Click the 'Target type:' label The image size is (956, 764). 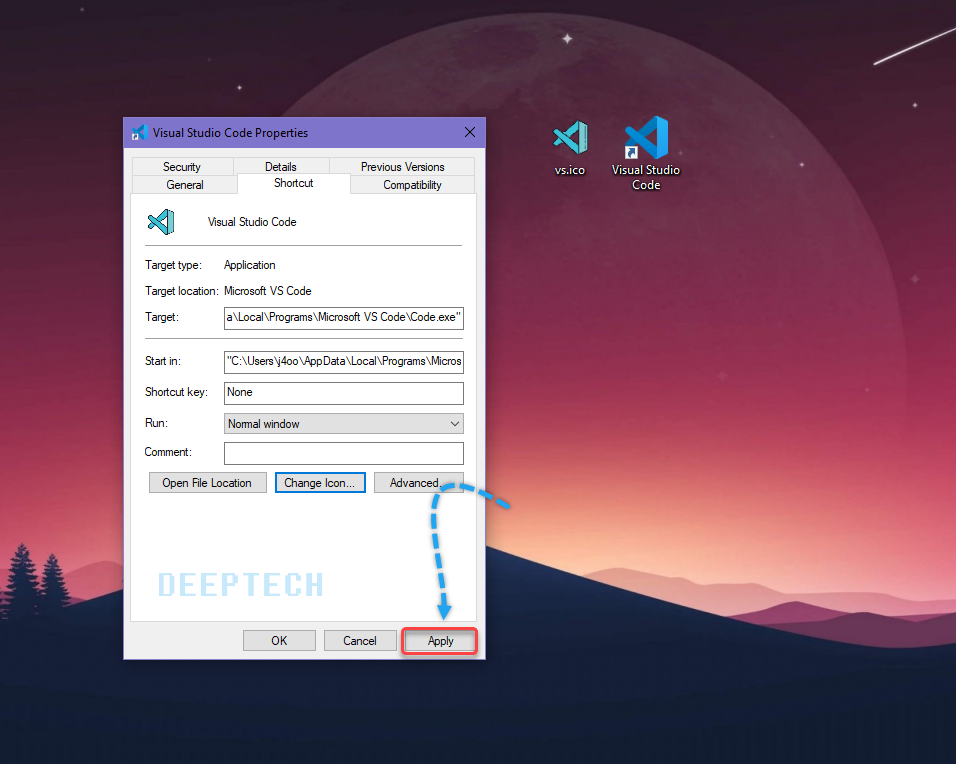point(173,265)
